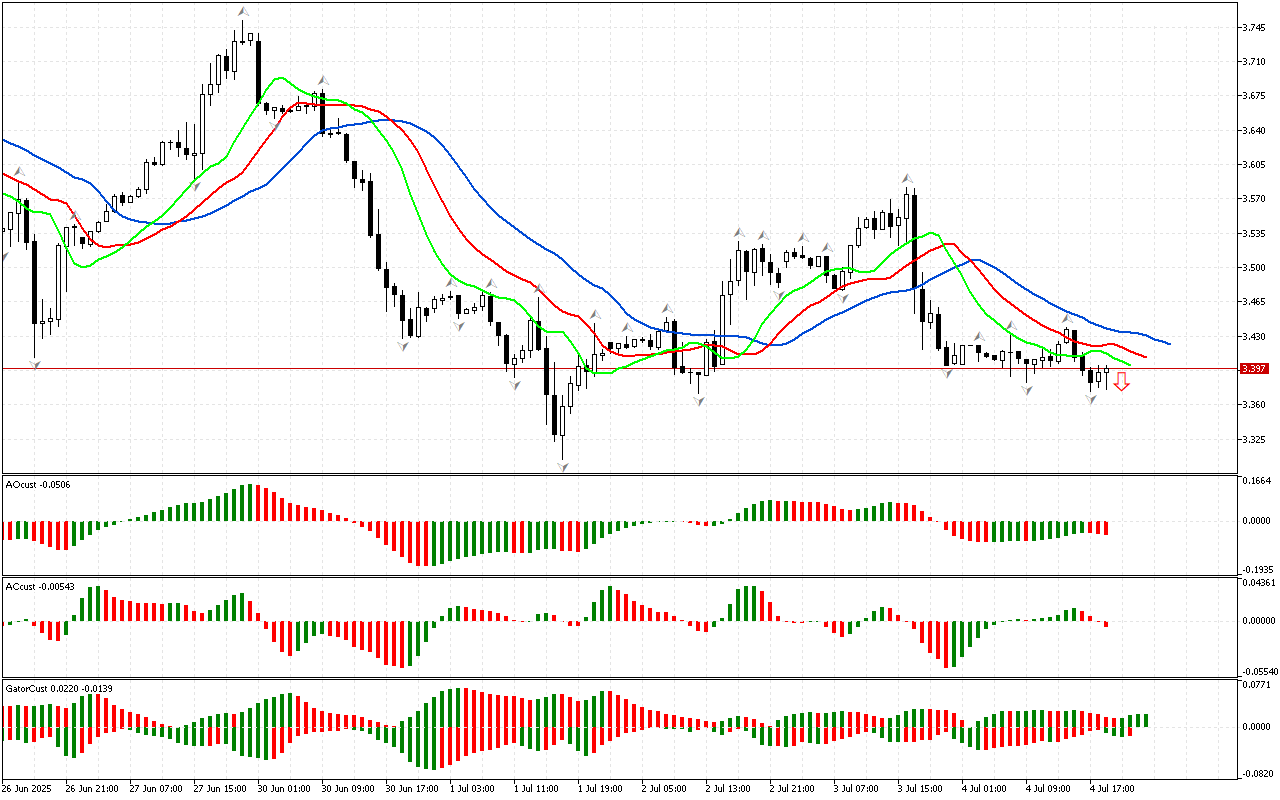Click the 1 Jul 19:00 time axis label
Viewport: 1280px width, 800px height.
pyautogui.click(x=598, y=789)
